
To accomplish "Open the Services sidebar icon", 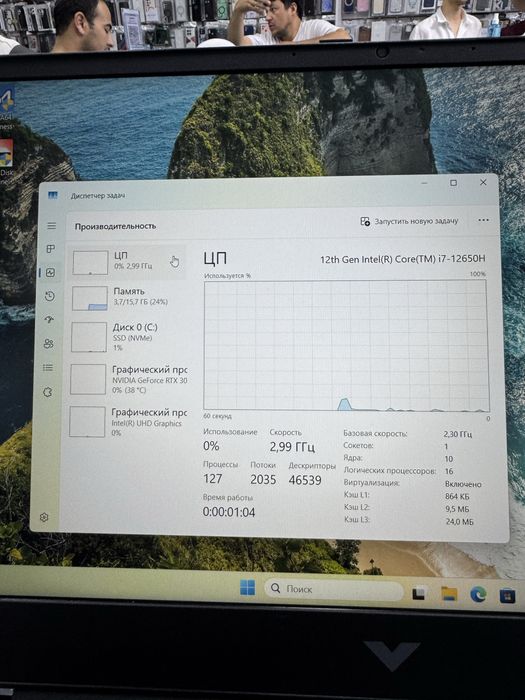I will coord(47,392).
